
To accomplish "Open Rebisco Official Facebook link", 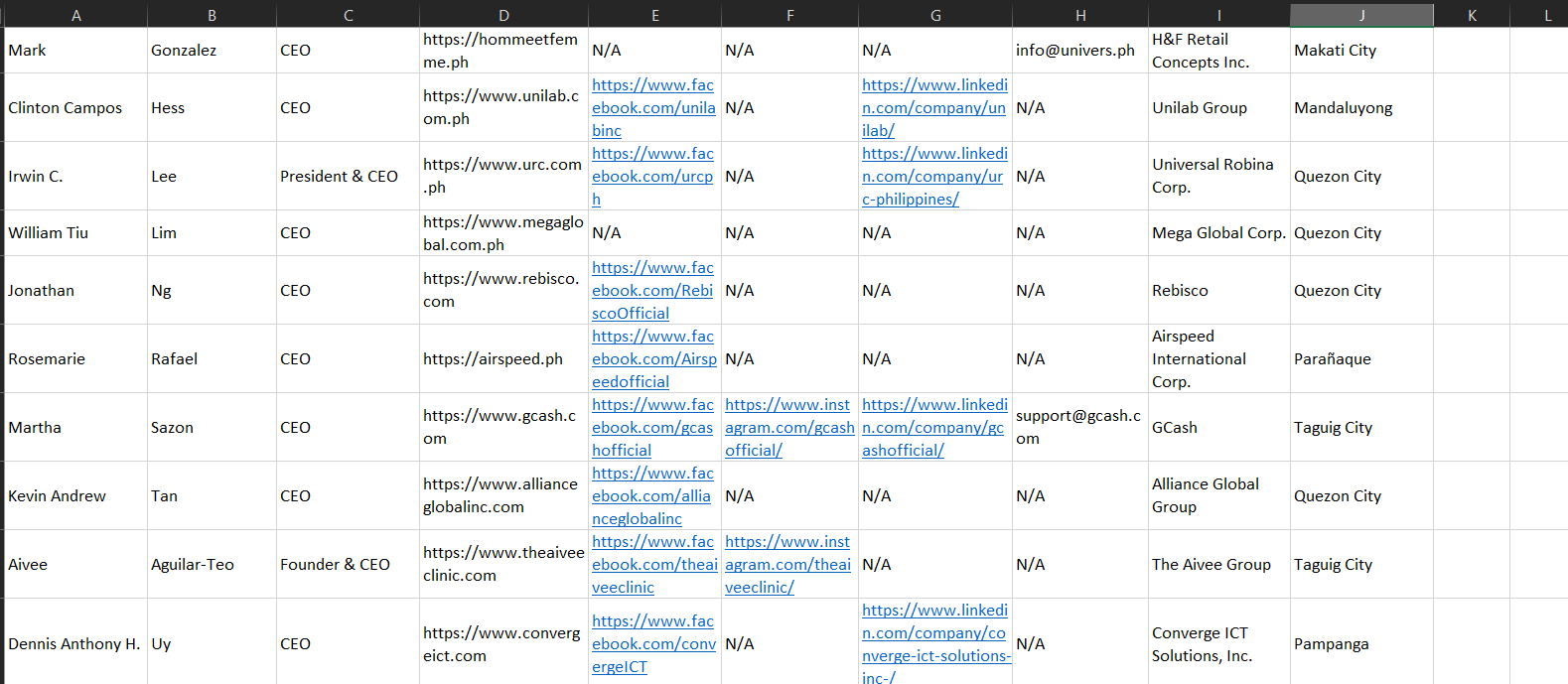I will [652, 290].
